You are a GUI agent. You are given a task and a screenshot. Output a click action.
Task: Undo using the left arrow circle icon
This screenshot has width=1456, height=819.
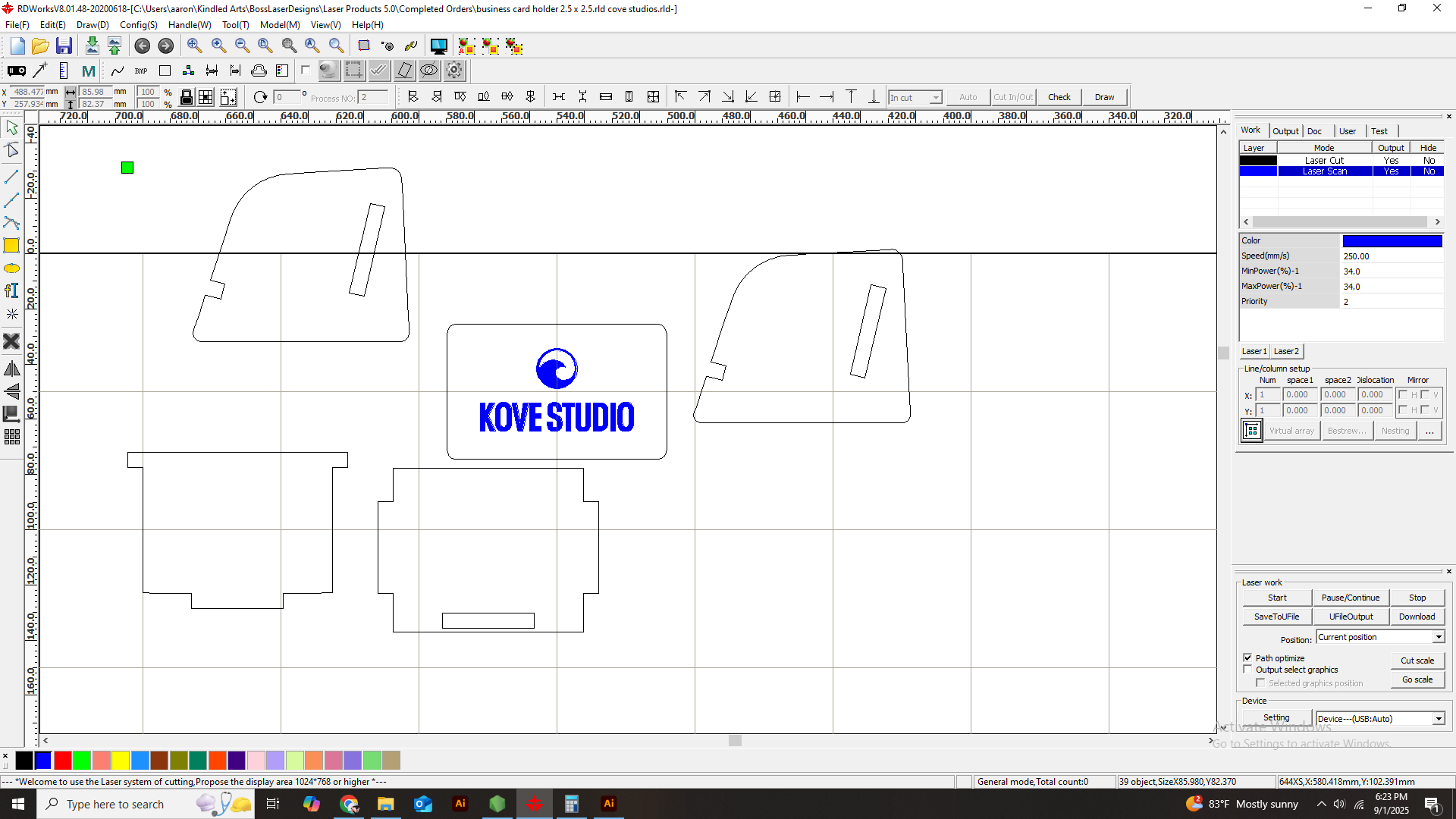[142, 46]
